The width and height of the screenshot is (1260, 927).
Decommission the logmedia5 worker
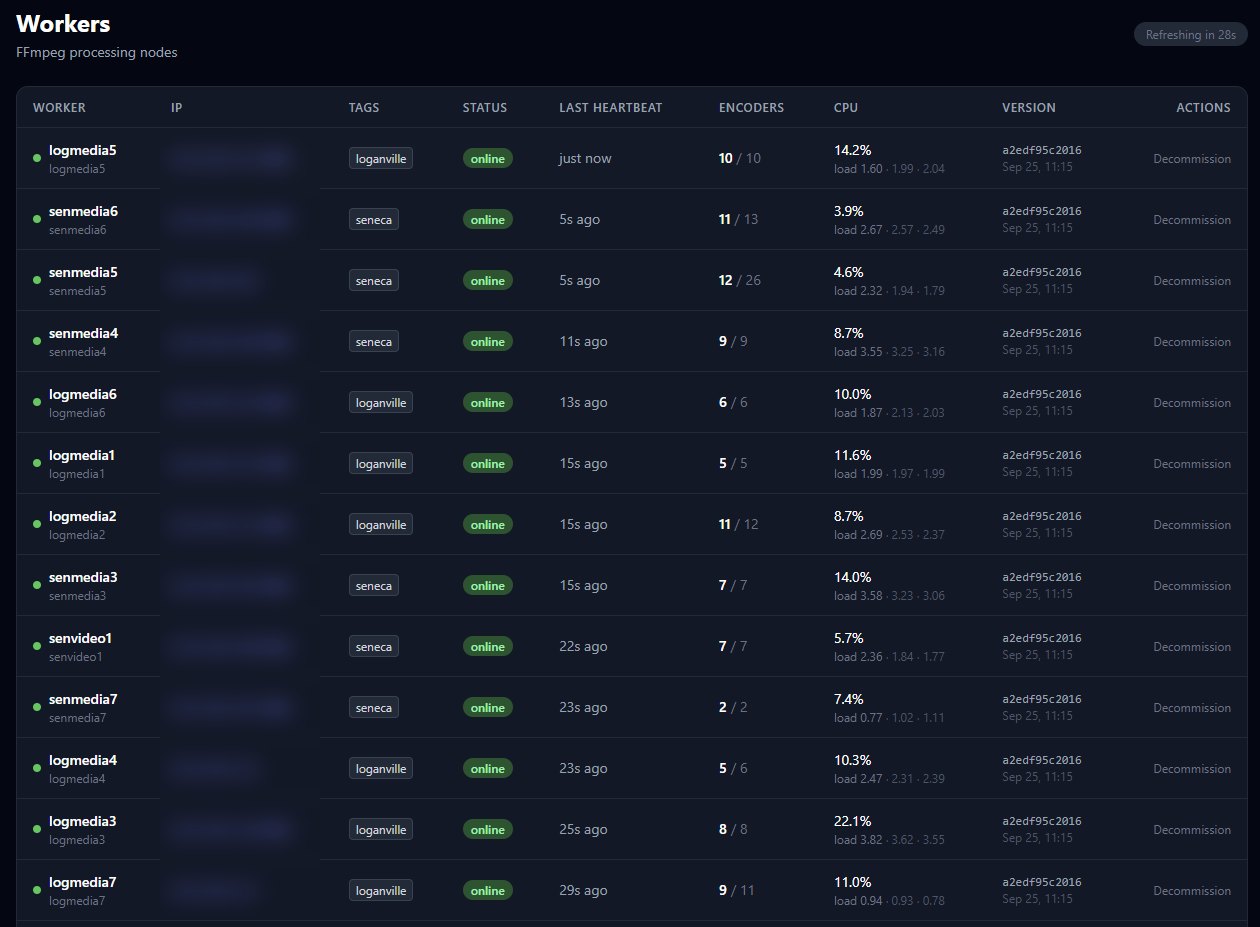[x=1192, y=159]
